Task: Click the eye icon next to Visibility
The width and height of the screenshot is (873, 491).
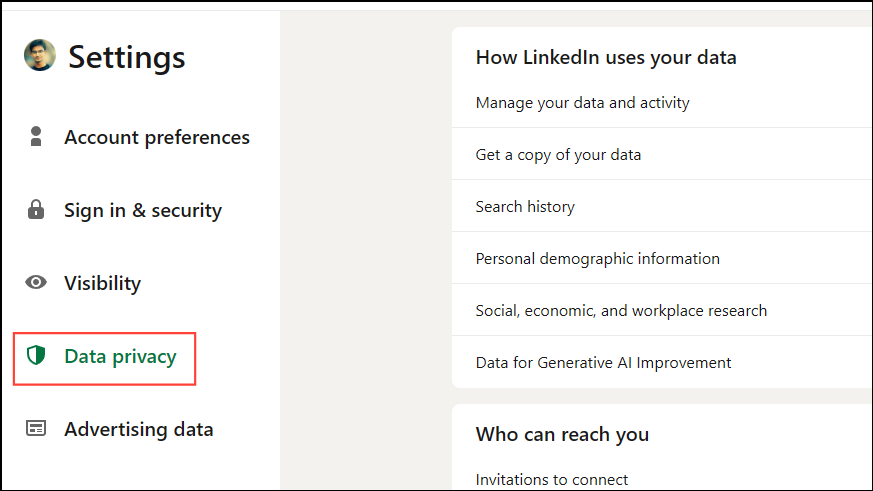Action: point(37,283)
